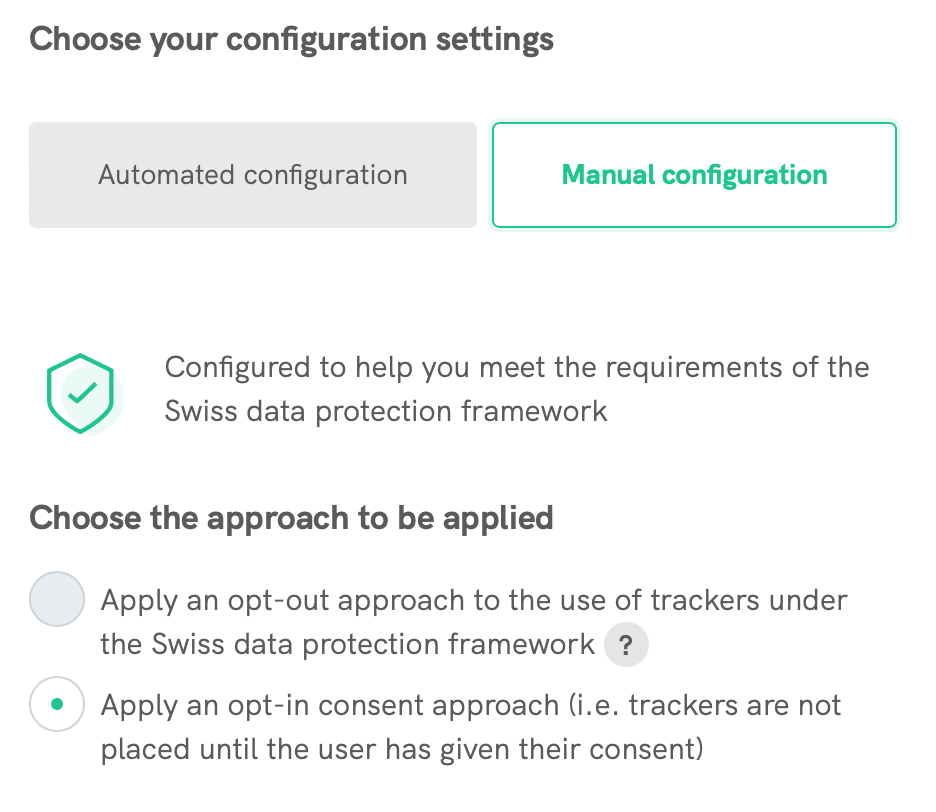Open the question mark help tooltip
936x812 pixels.
[626, 645]
